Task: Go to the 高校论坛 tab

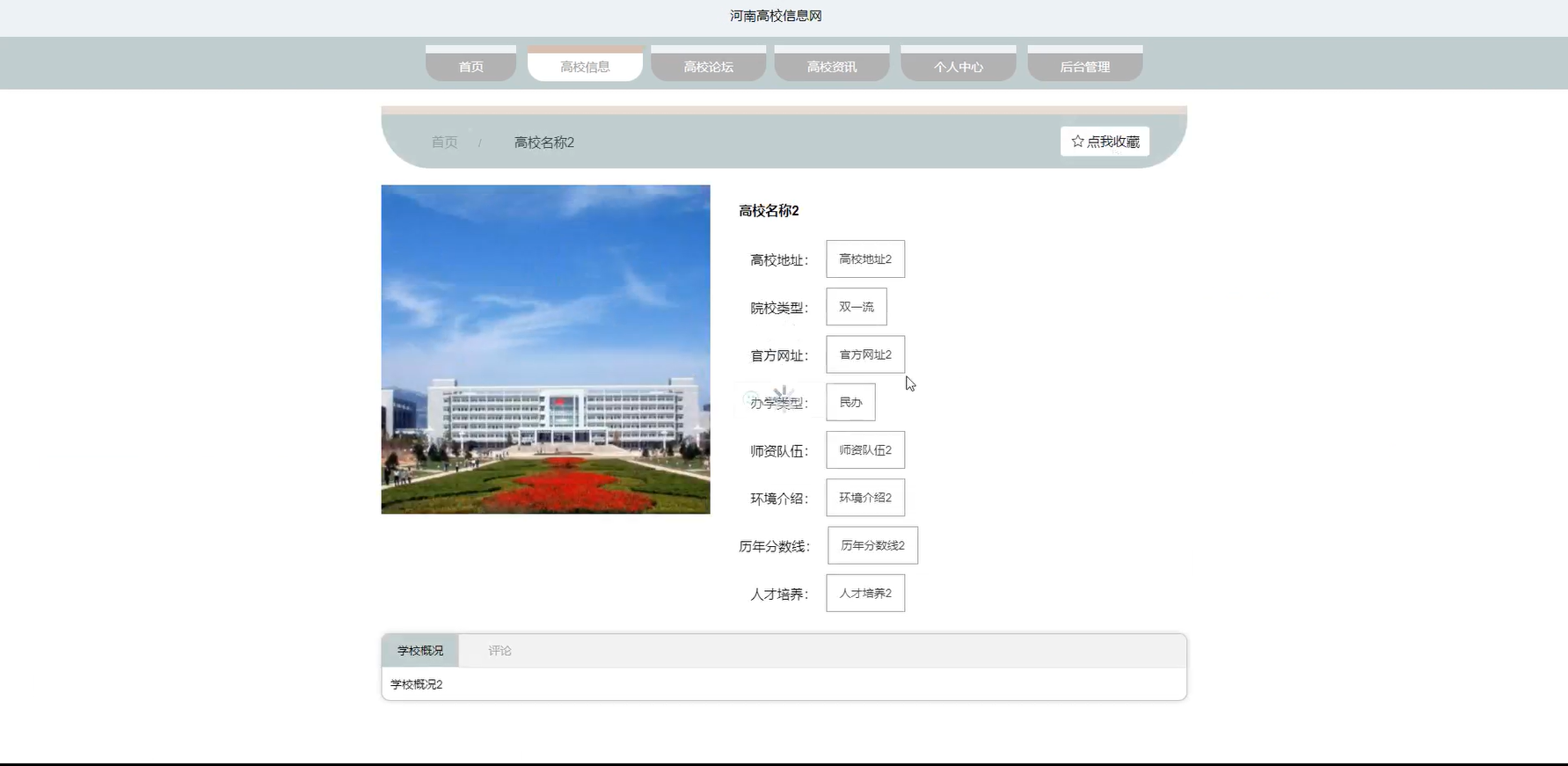Action: pos(708,63)
